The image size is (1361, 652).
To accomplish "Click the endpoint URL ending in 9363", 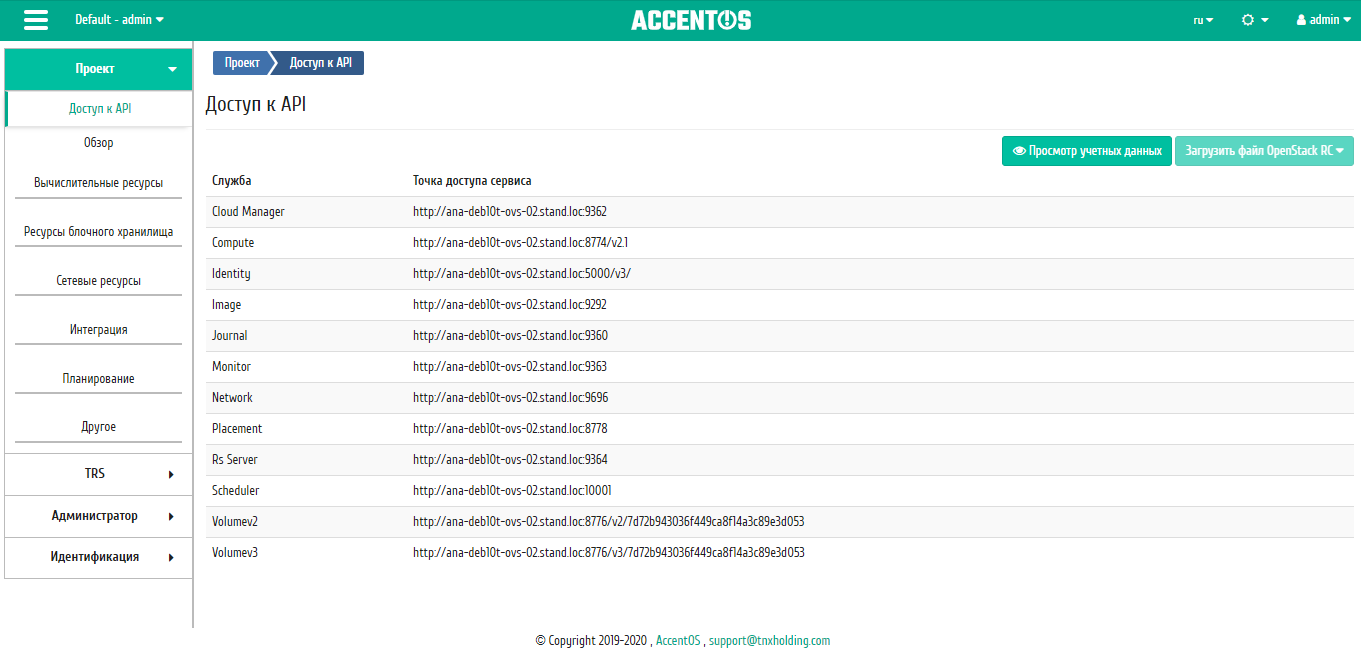I will pyautogui.click(x=510, y=367).
